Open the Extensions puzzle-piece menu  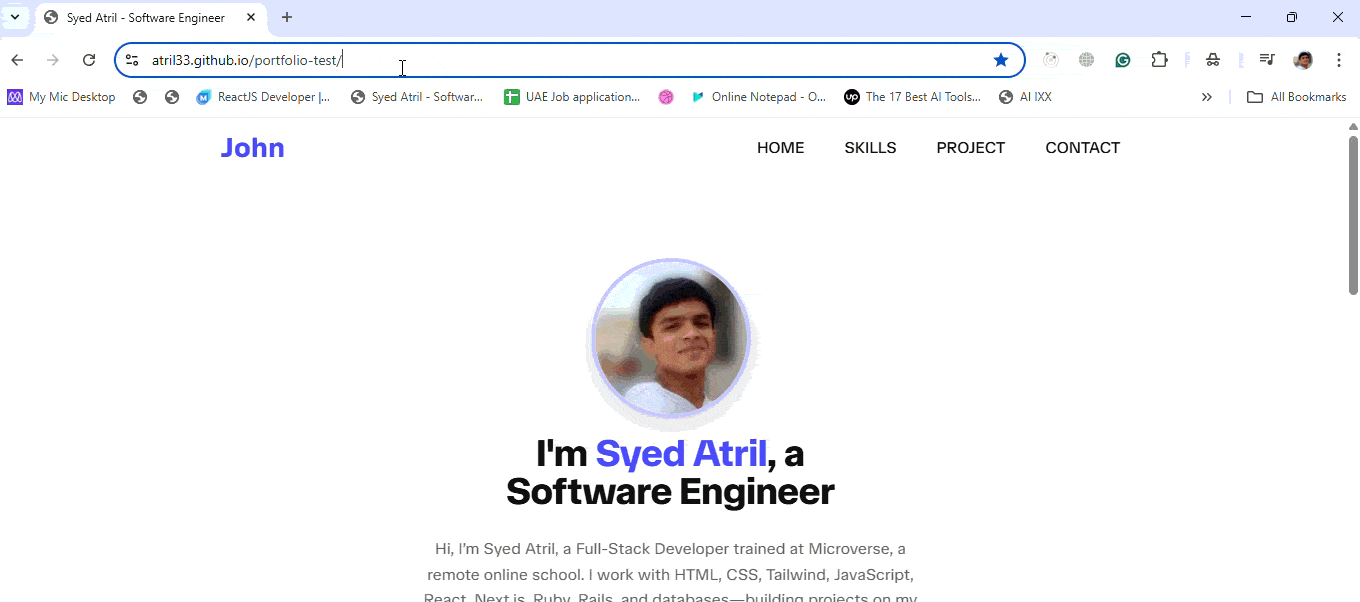pyautogui.click(x=1159, y=60)
